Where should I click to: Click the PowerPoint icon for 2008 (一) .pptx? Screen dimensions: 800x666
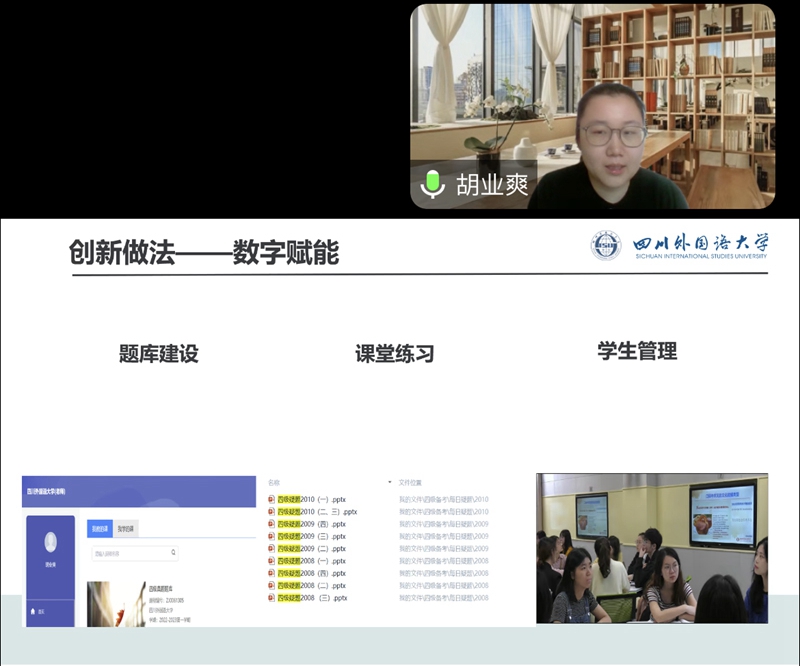click(x=271, y=561)
